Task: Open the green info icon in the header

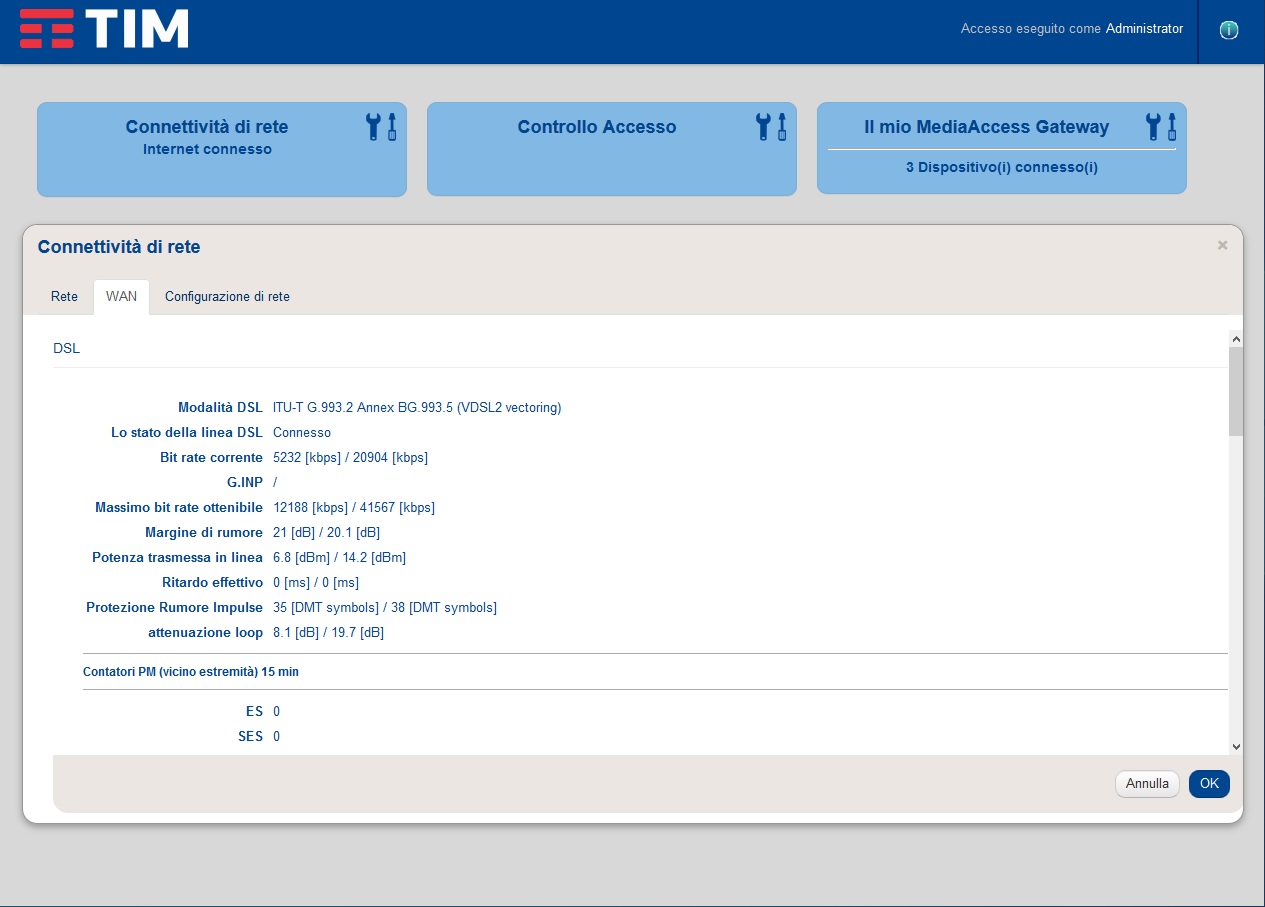Action: pos(1229,30)
